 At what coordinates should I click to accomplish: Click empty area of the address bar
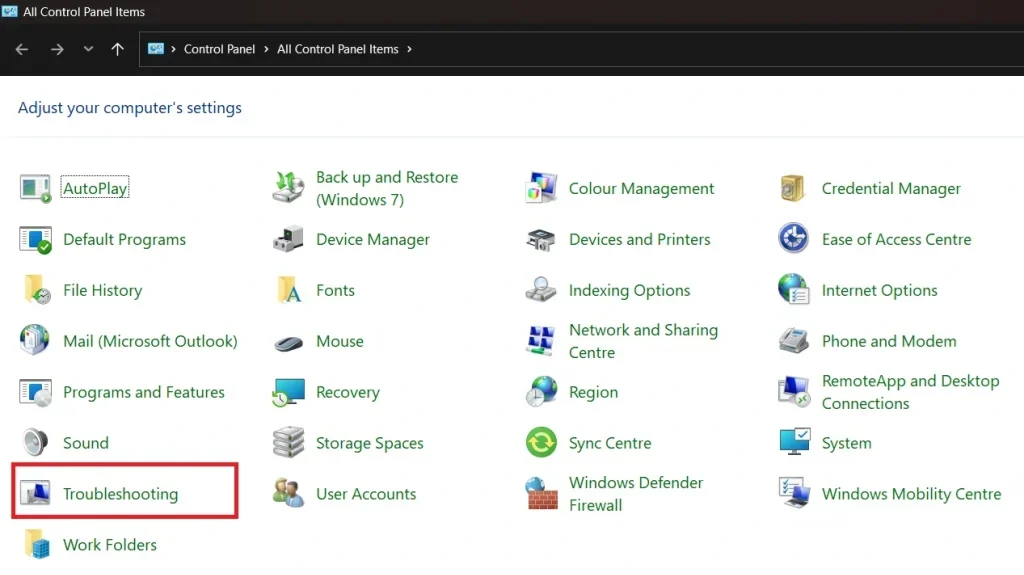click(x=700, y=49)
